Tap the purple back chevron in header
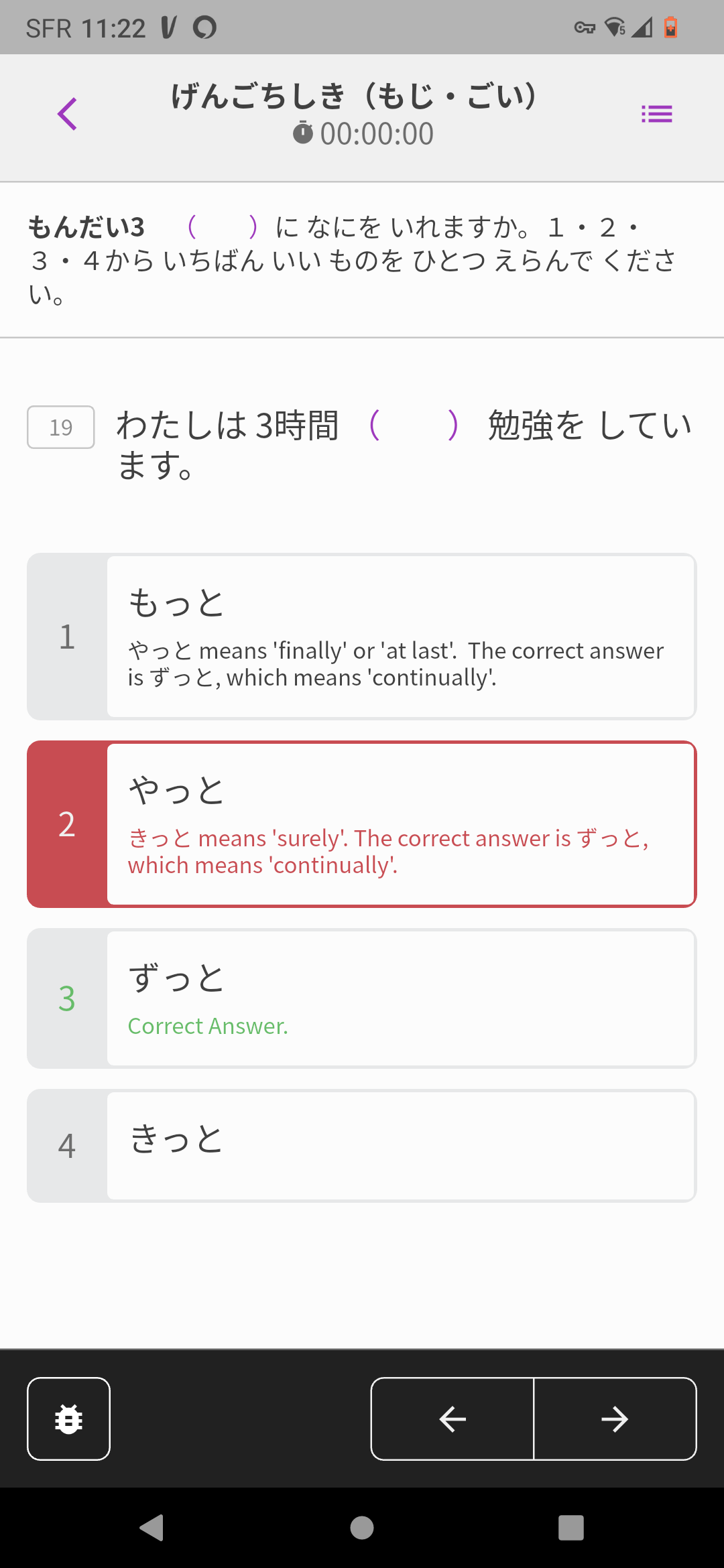724x1568 pixels. click(x=67, y=114)
